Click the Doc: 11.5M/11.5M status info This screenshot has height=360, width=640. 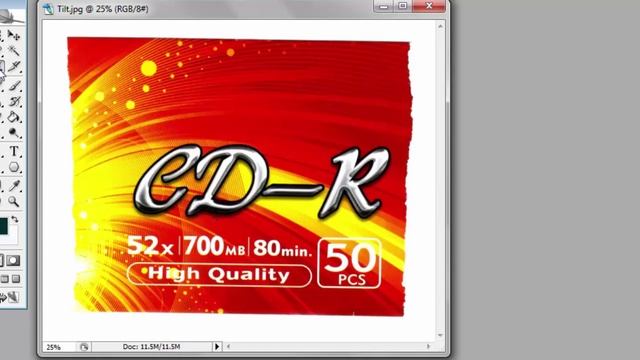pyautogui.click(x=151, y=347)
